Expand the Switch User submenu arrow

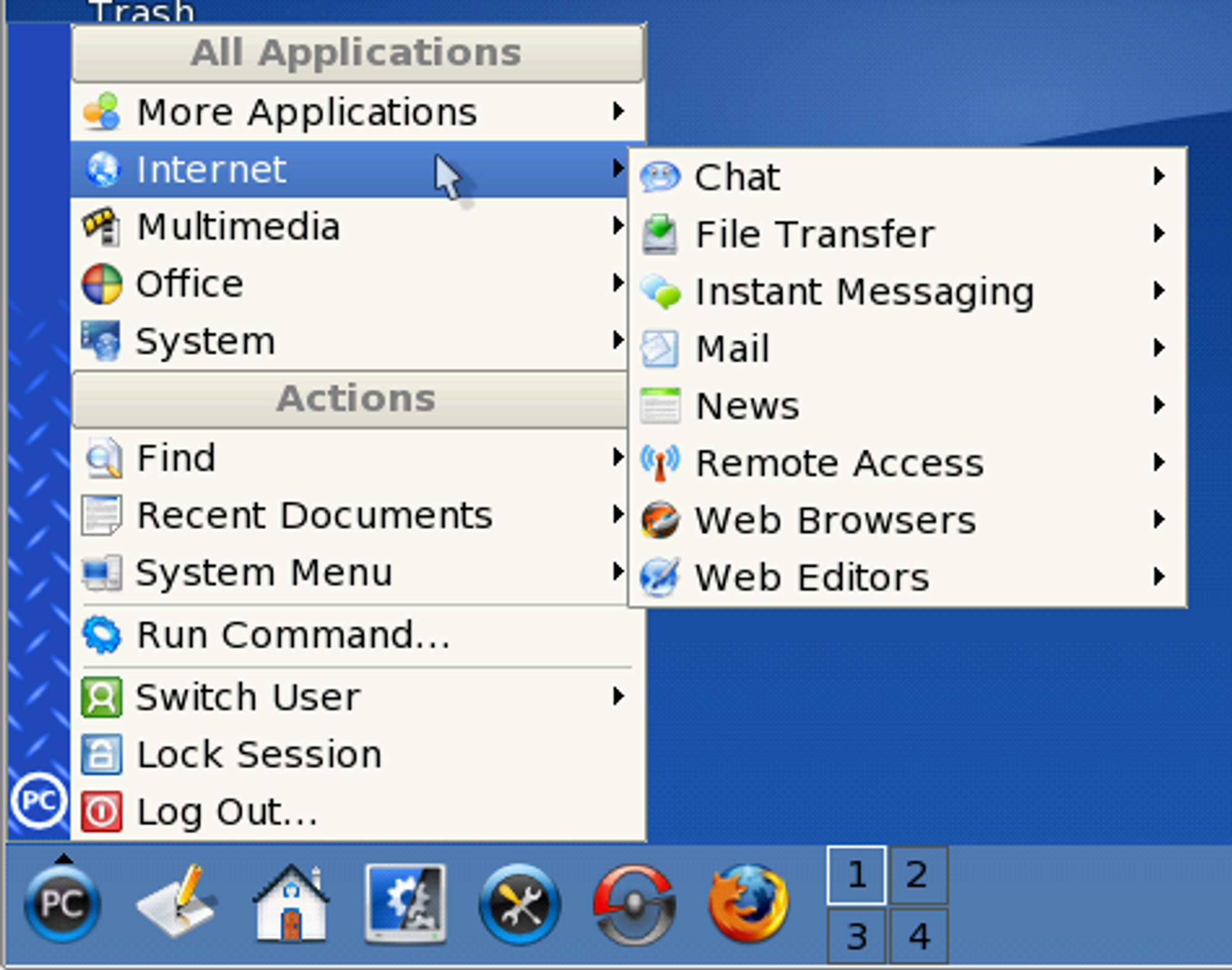tap(618, 697)
